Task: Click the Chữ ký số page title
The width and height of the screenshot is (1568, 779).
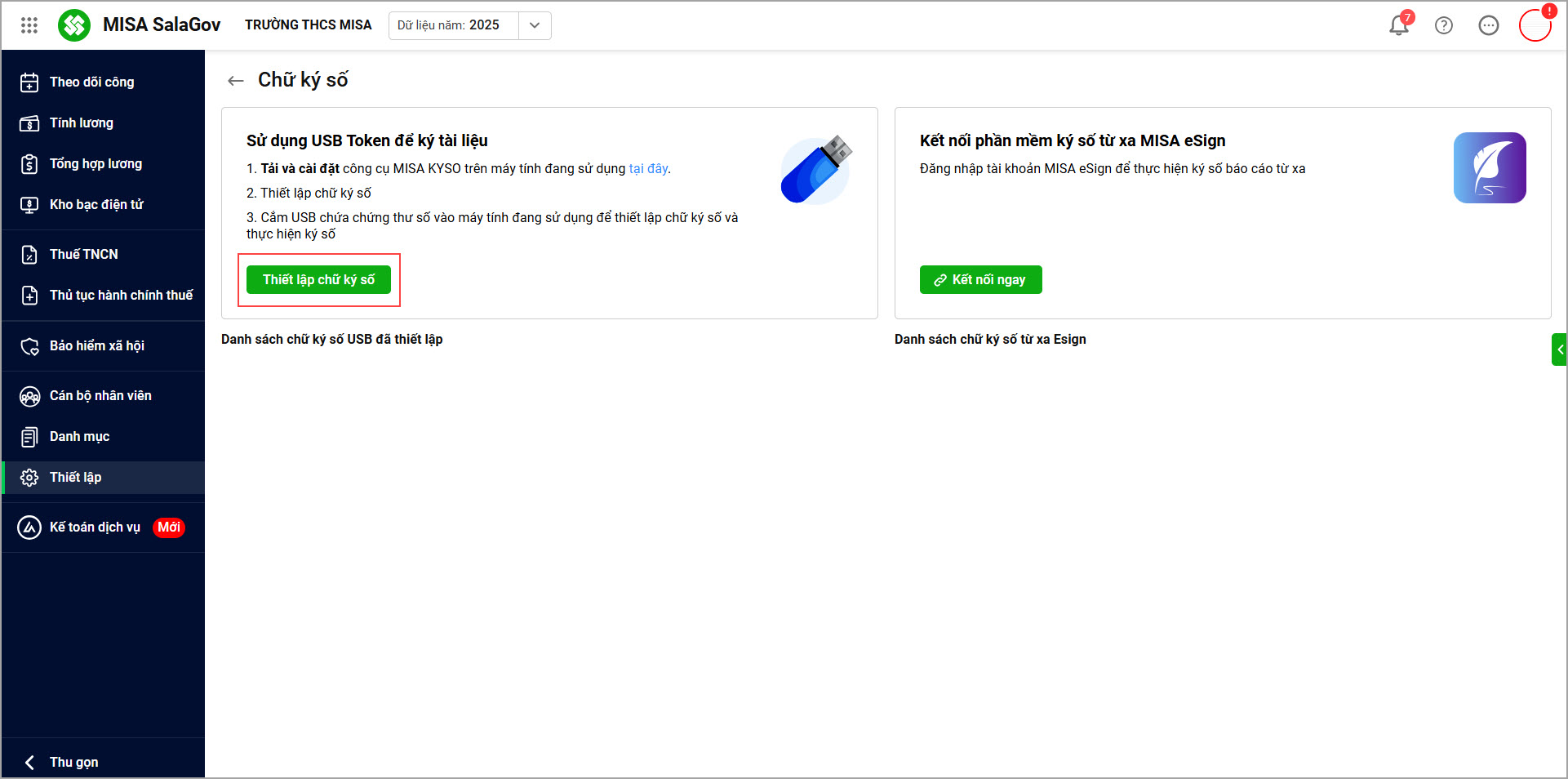Action: 303,79
